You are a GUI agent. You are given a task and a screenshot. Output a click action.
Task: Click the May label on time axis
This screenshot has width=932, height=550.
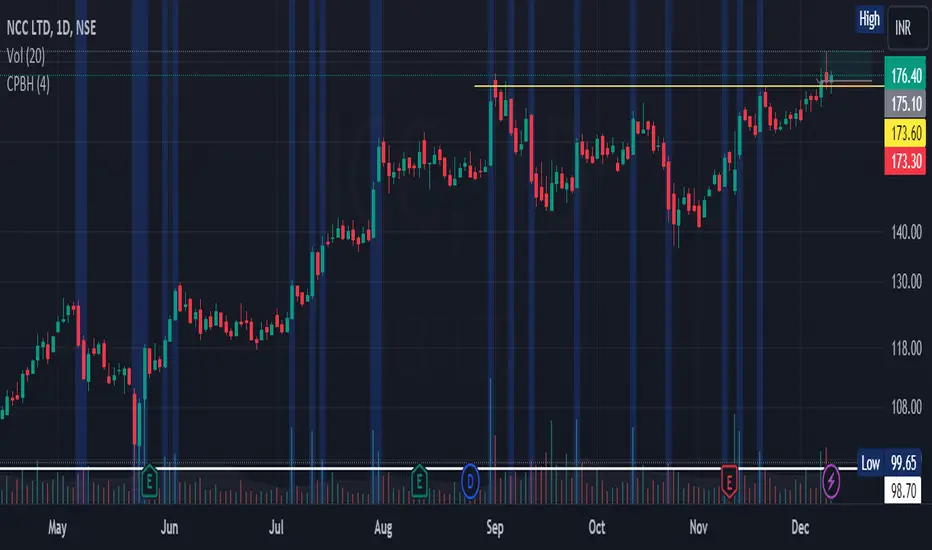pyautogui.click(x=58, y=527)
